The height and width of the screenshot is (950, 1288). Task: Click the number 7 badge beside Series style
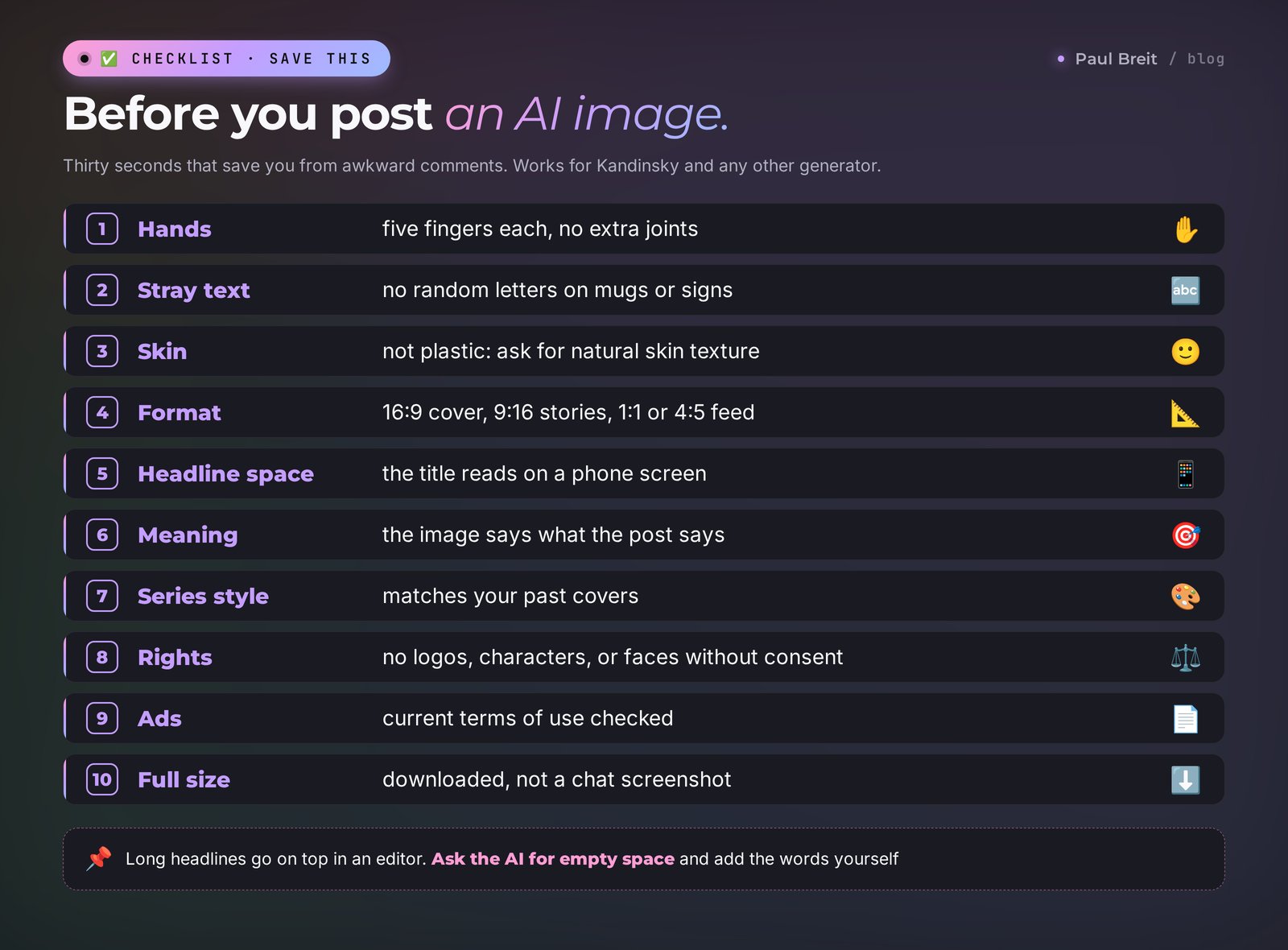[x=102, y=596]
